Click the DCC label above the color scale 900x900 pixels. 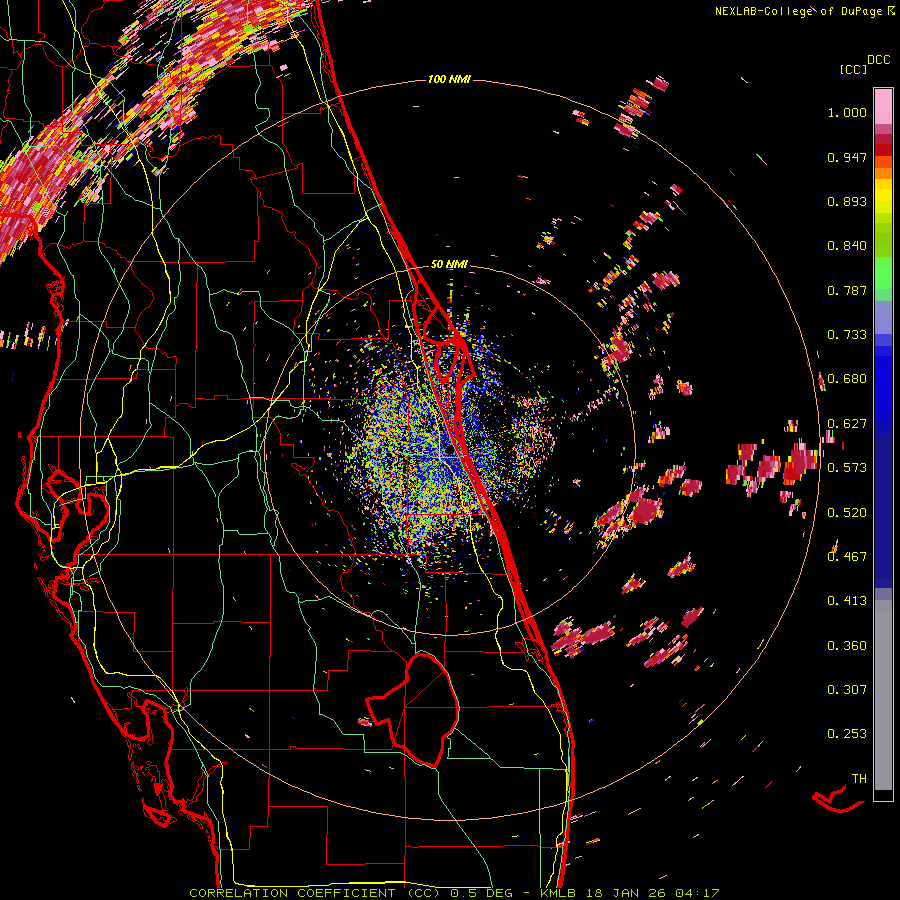[878, 60]
